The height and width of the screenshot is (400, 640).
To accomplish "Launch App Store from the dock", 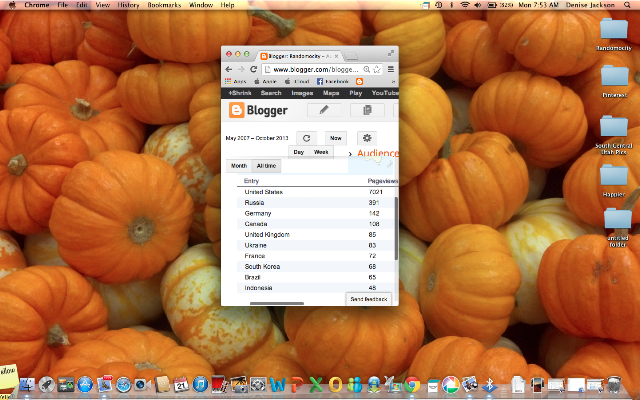I will coord(85,384).
